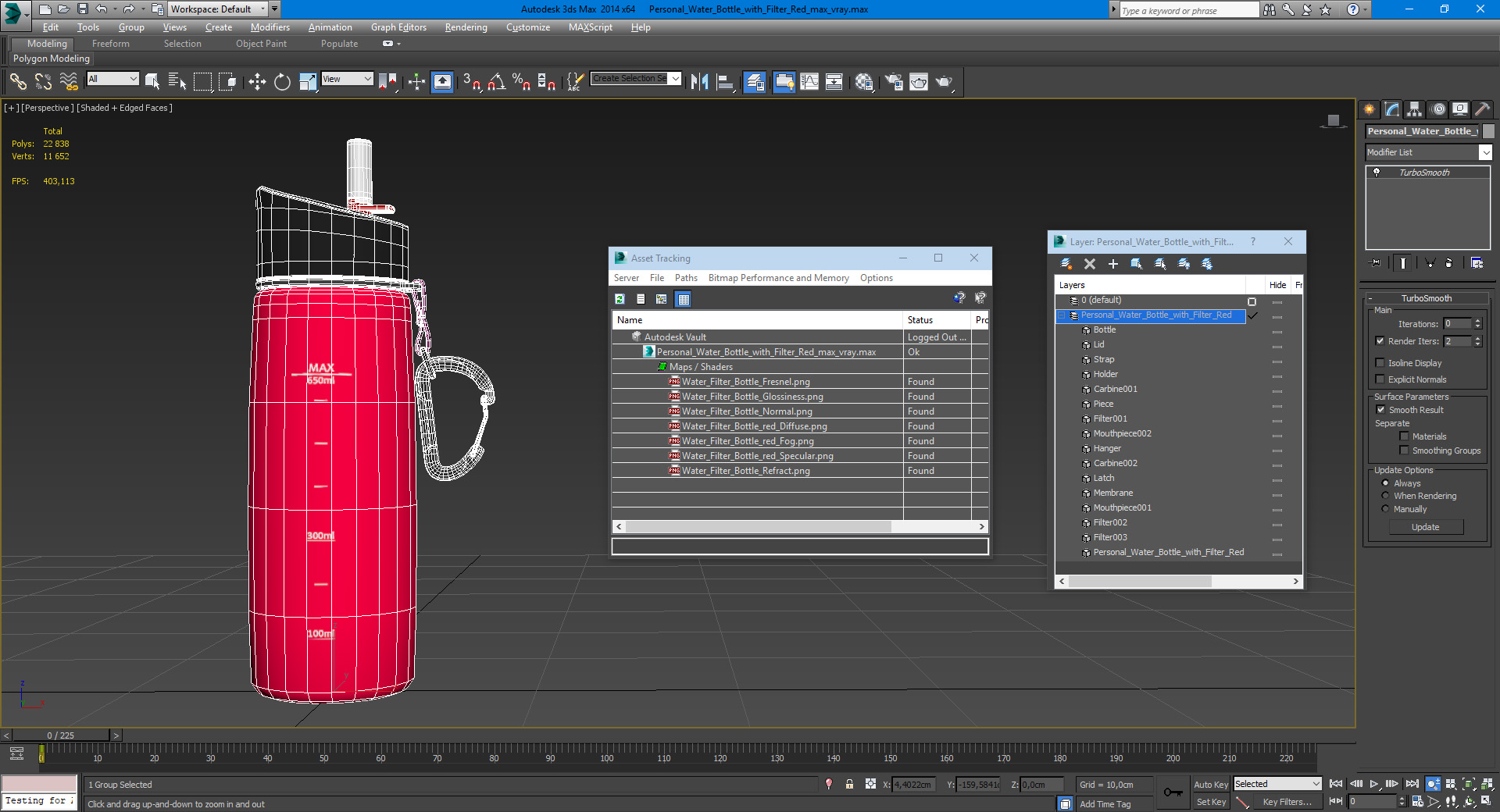This screenshot has width=1500, height=812.
Task: Open the selection filter All dropdown
Action: coord(112,79)
